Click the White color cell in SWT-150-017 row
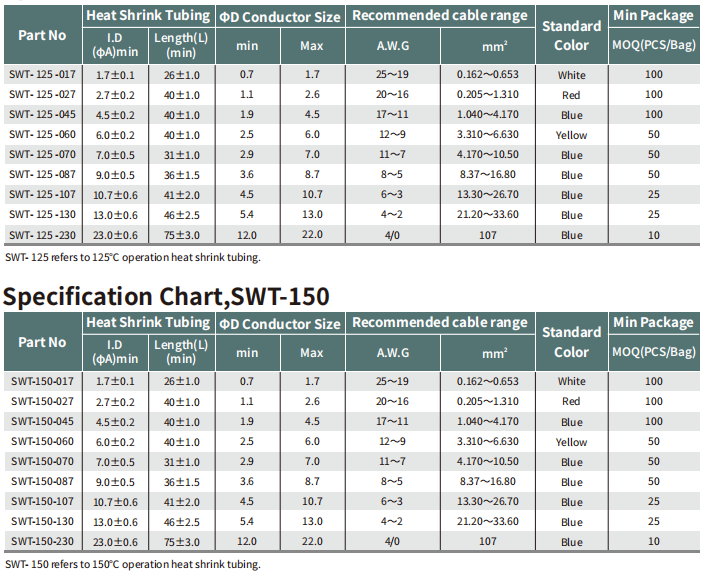The width and height of the screenshot is (711, 573). (x=571, y=381)
